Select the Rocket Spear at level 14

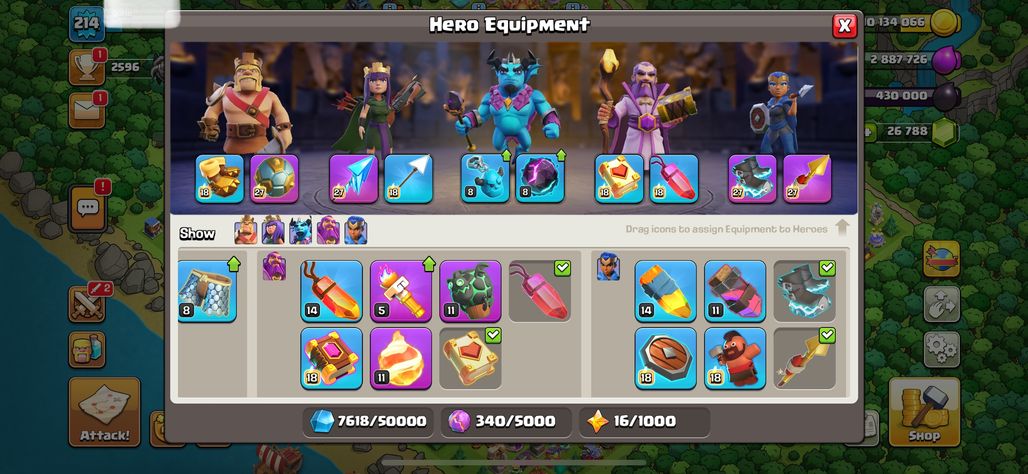point(665,290)
